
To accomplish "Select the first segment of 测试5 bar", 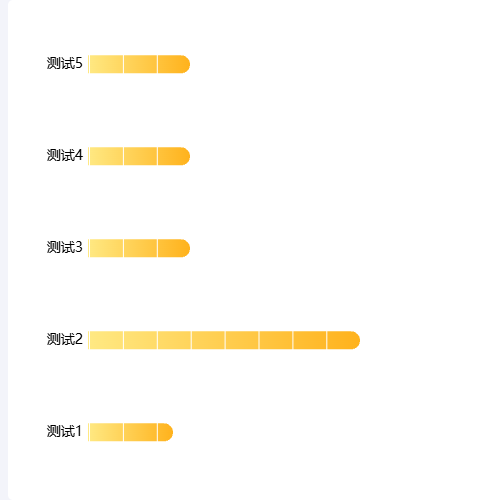I will [x=106, y=64].
